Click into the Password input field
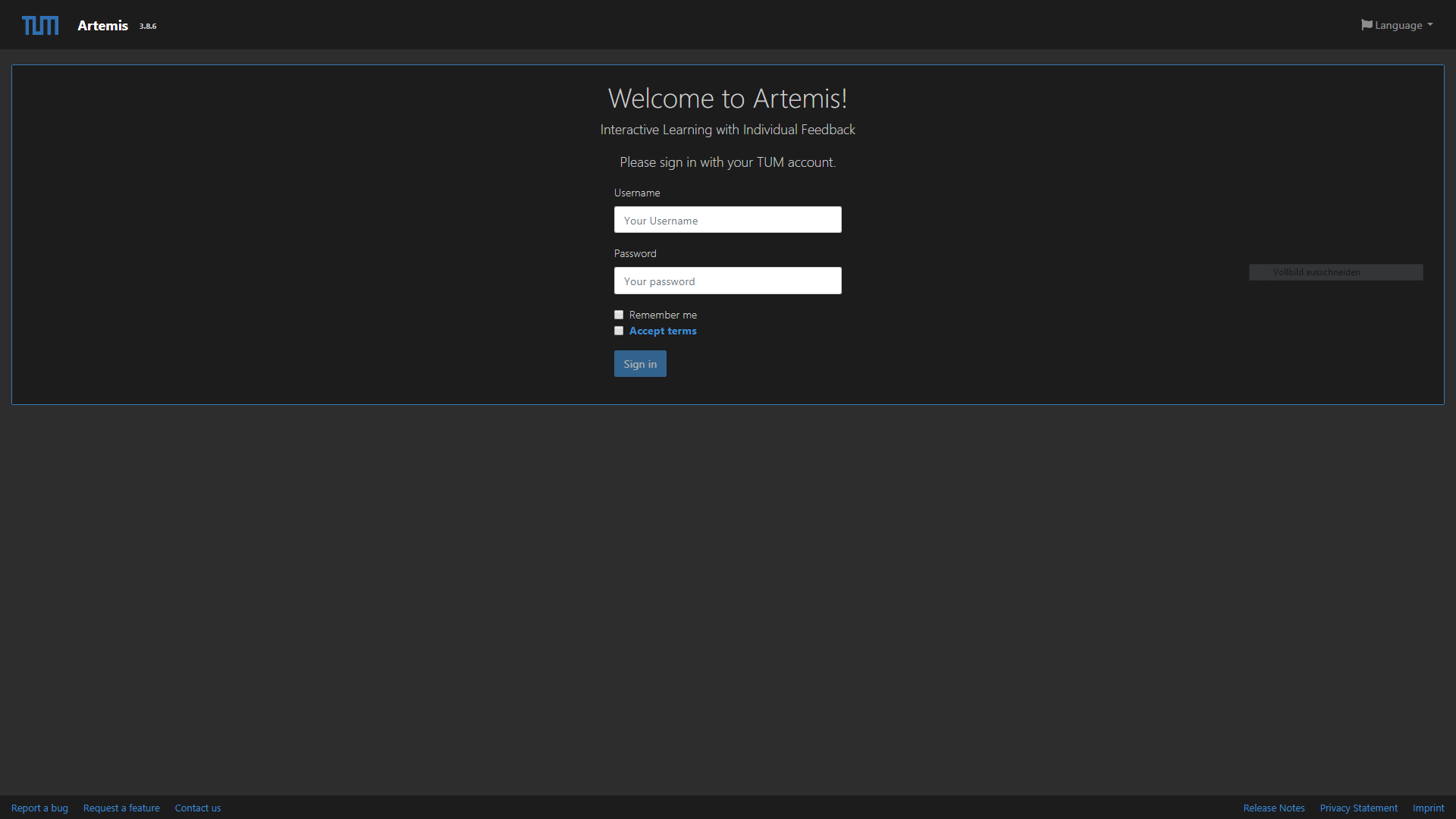This screenshot has width=1456, height=819. (727, 280)
